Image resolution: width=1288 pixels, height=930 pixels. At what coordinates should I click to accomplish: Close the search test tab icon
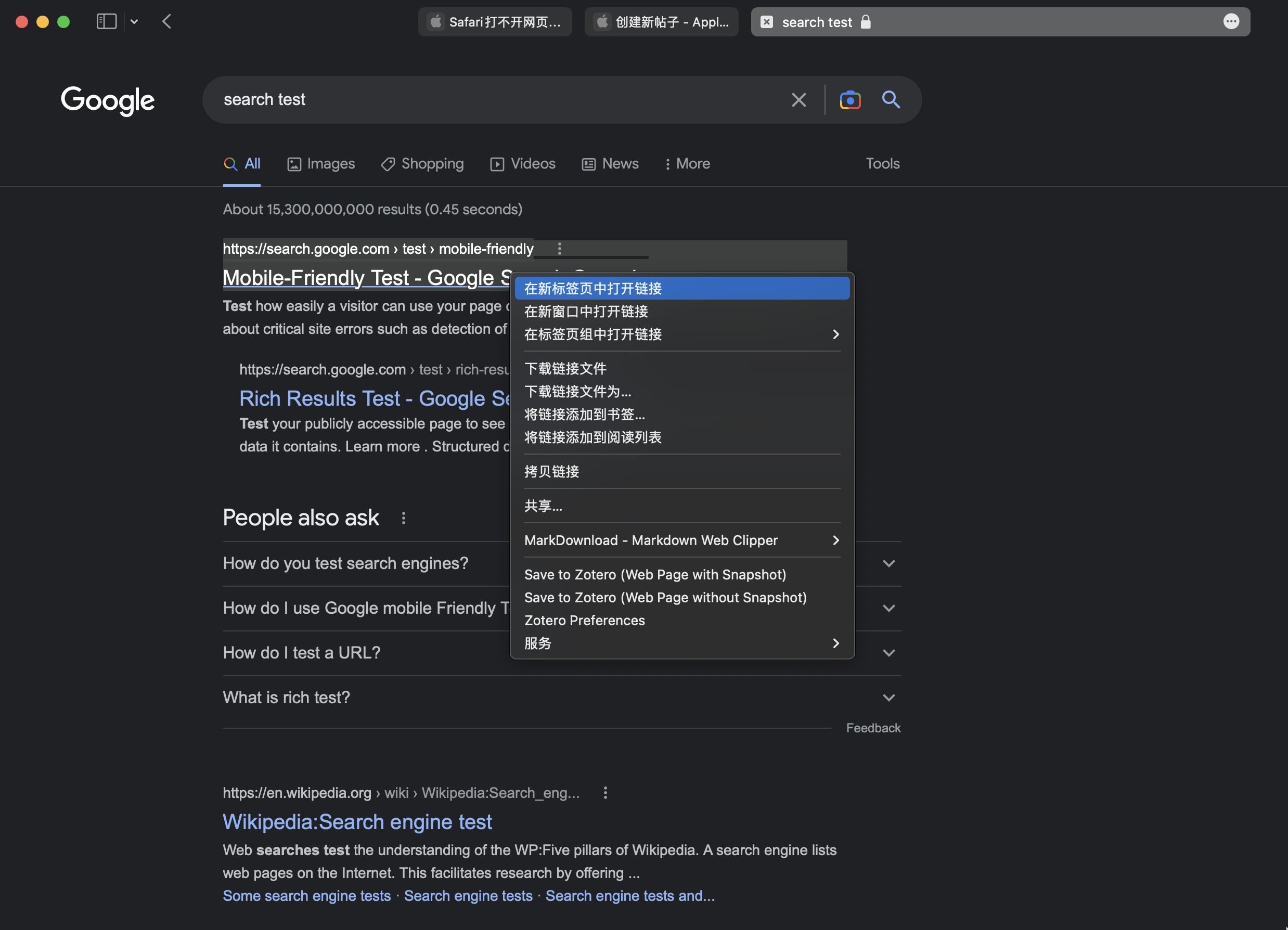point(767,21)
